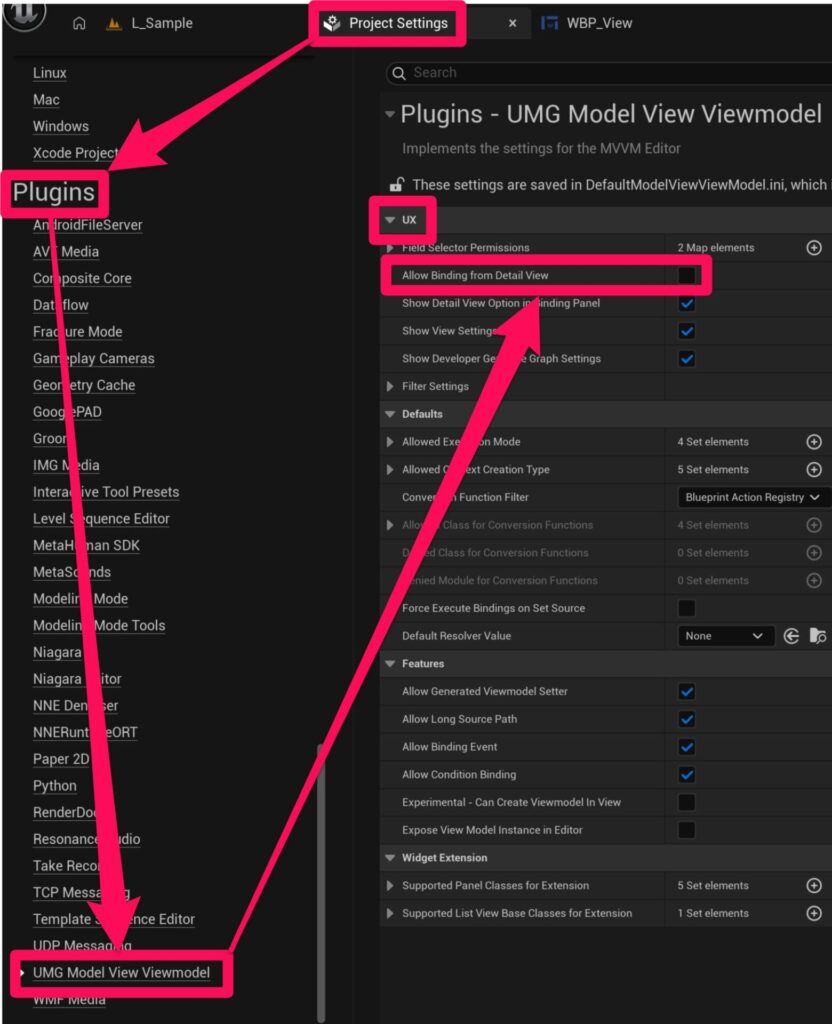Add element to Allowed Execution Mode
This screenshot has width=832, height=1024.
click(814, 442)
